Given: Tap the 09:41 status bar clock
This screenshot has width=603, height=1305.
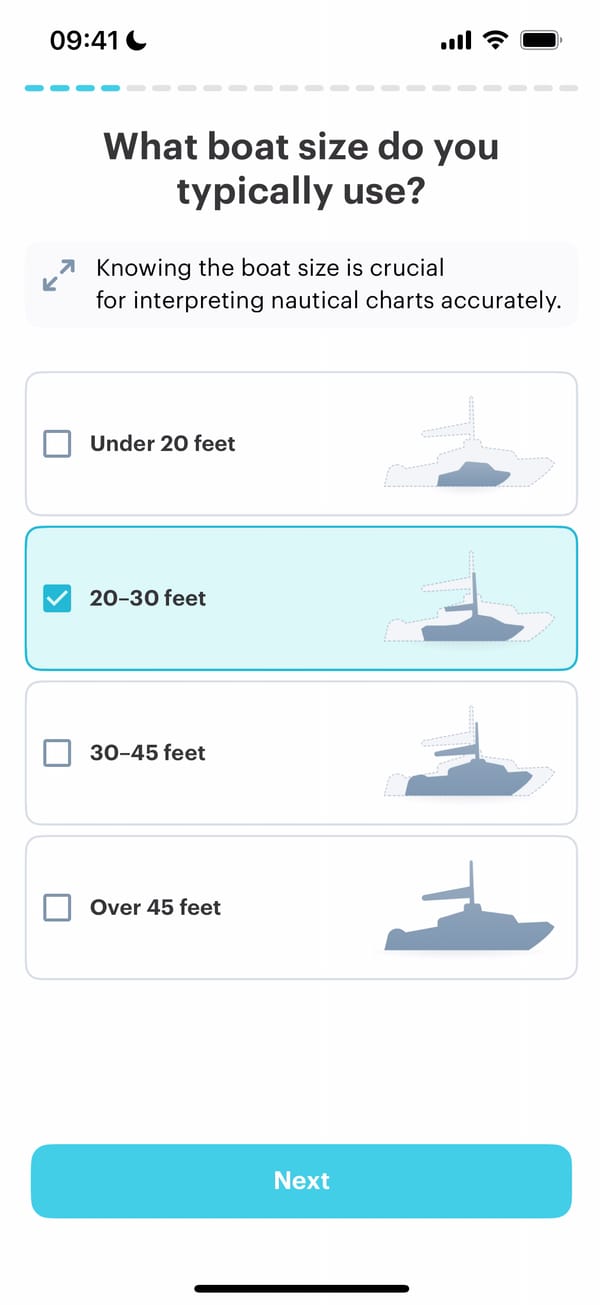Looking at the screenshot, I should [x=83, y=40].
